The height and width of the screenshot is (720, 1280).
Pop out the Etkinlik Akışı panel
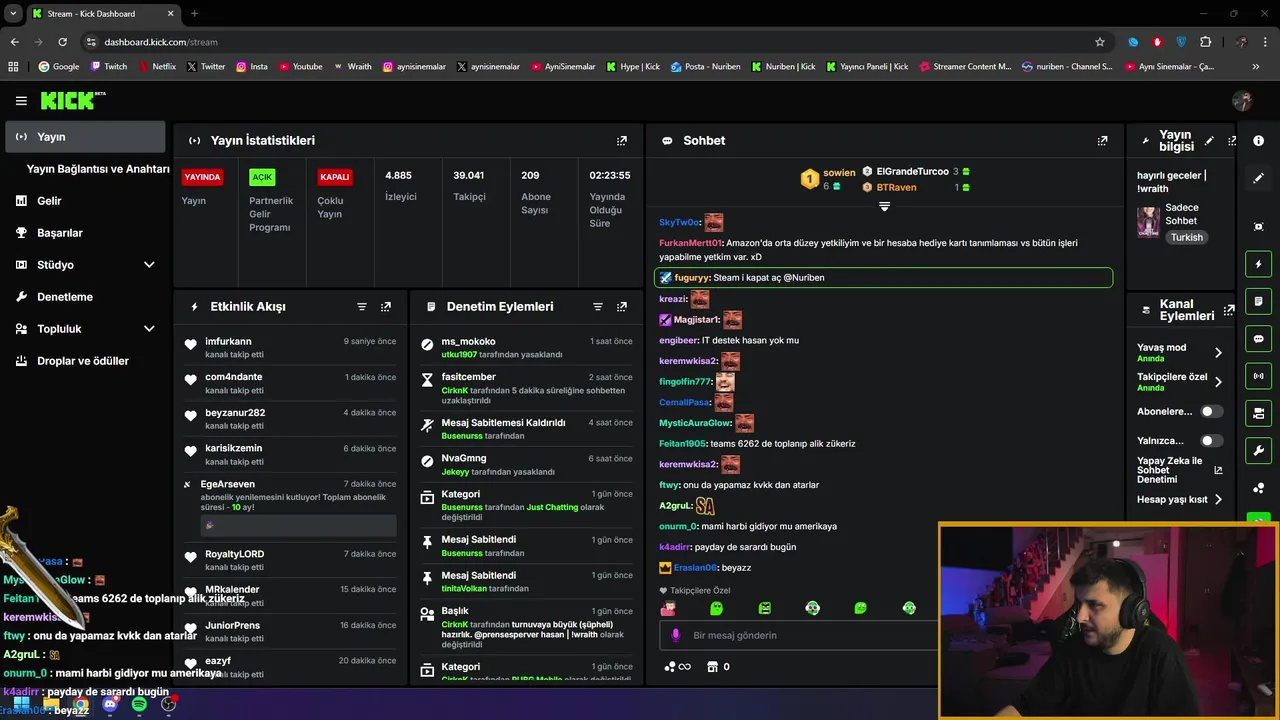[386, 307]
